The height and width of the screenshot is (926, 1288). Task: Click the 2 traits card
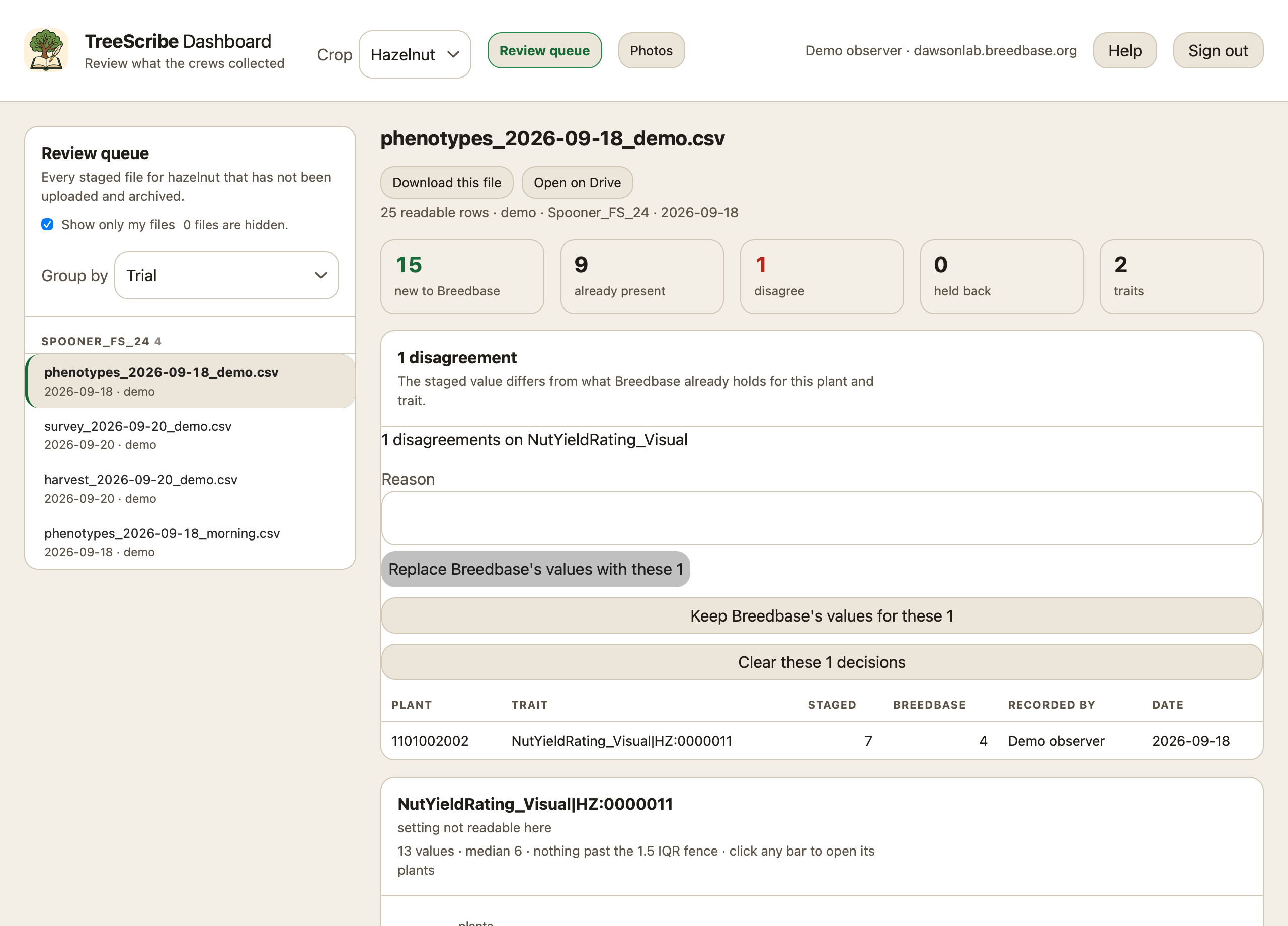(x=1182, y=277)
